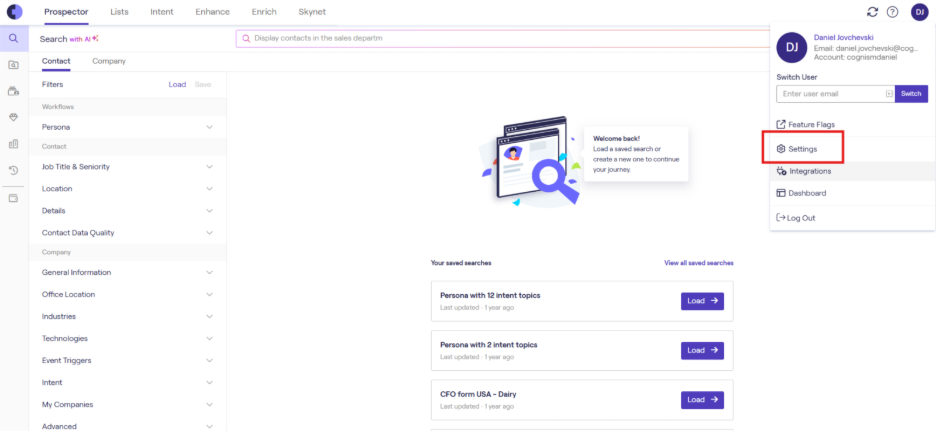
Task: Expand the Industries filter
Action: (210, 316)
